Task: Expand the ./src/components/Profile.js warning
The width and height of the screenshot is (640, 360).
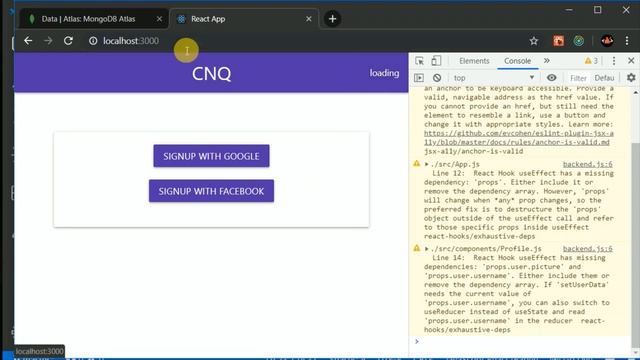Action: tap(427, 249)
